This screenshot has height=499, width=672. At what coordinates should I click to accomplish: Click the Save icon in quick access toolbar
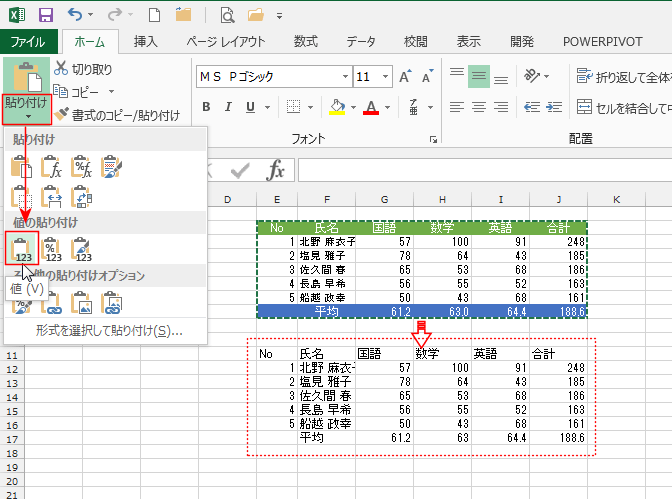click(45, 15)
